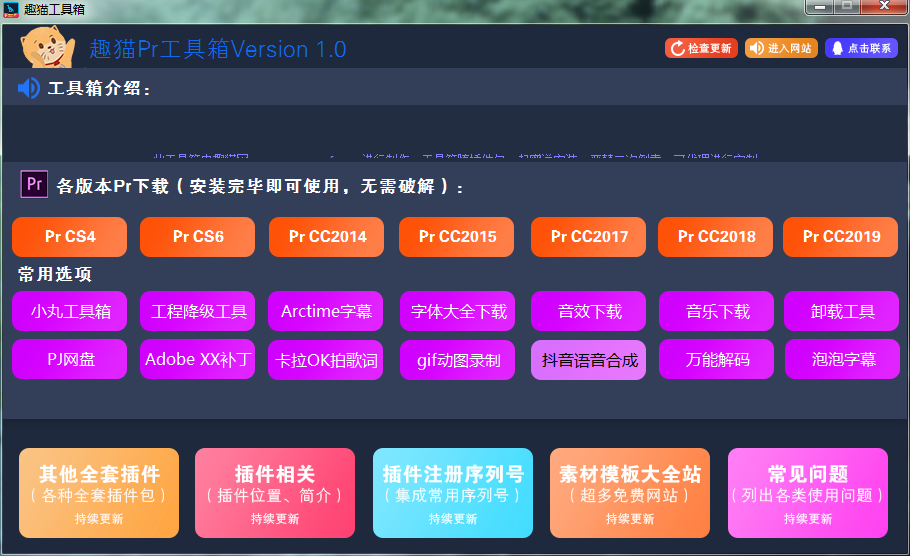Image resolution: width=910 pixels, height=556 pixels.
Task: Open website via 进入网站 button
Action: pos(781,48)
